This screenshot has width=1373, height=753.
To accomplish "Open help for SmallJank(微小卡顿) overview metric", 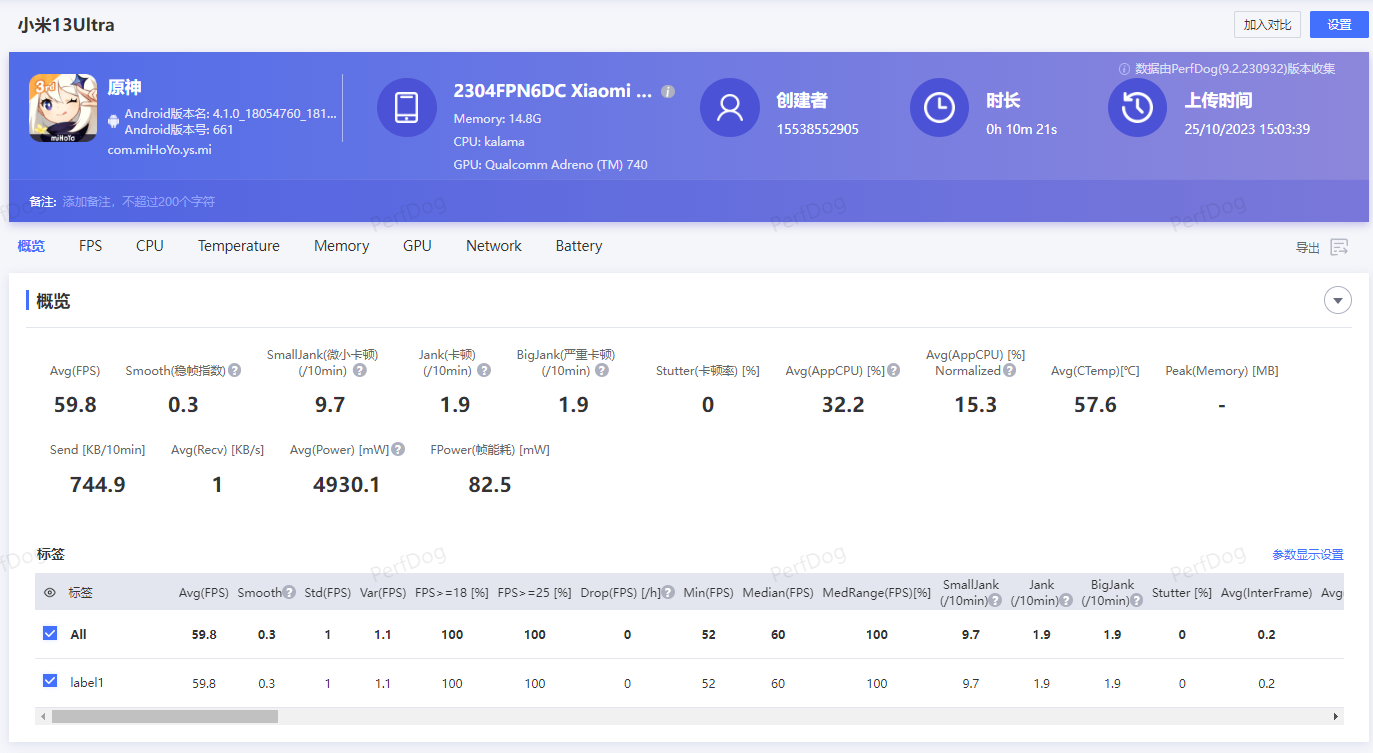I will (x=360, y=370).
